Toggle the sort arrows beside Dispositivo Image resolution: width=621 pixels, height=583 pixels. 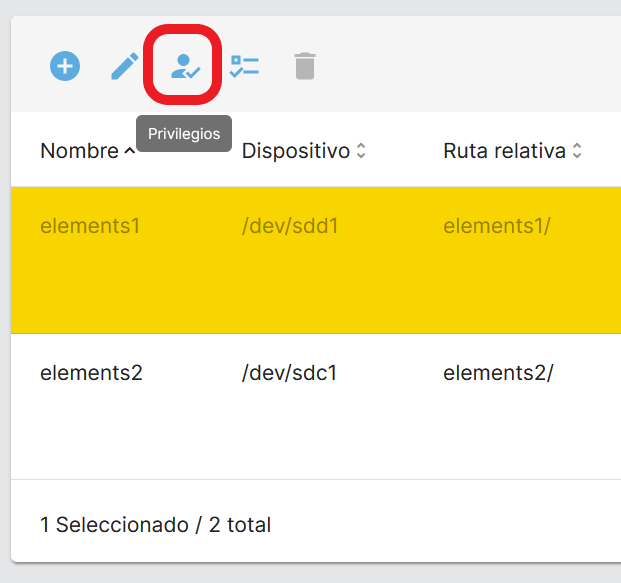361,151
